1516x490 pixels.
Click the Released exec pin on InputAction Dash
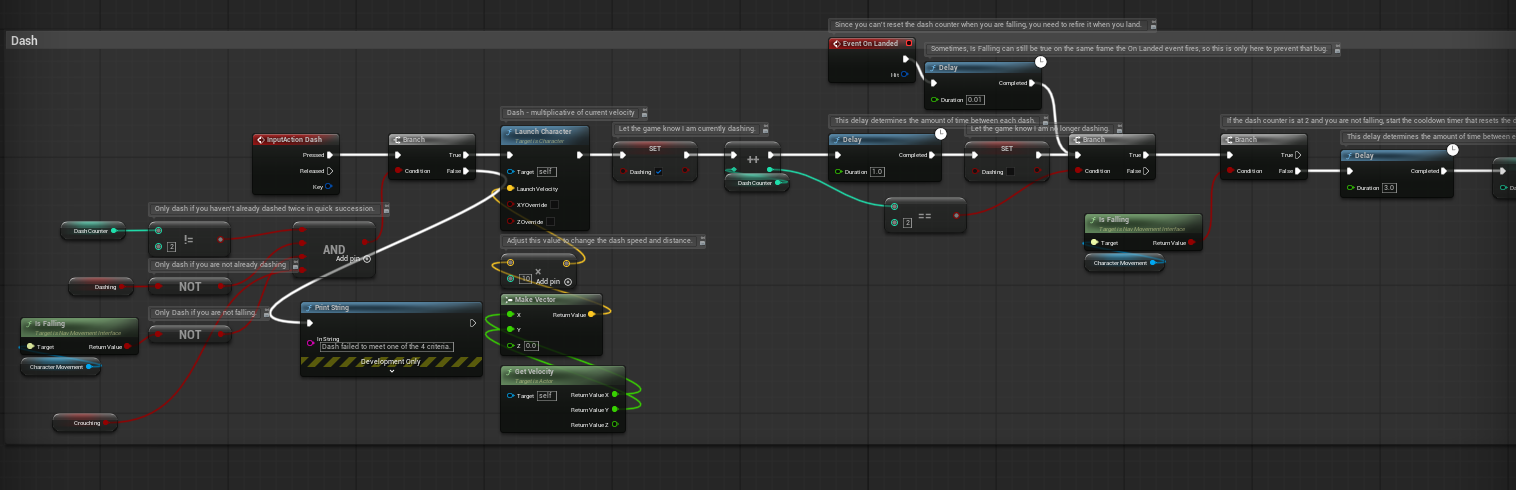[330, 171]
